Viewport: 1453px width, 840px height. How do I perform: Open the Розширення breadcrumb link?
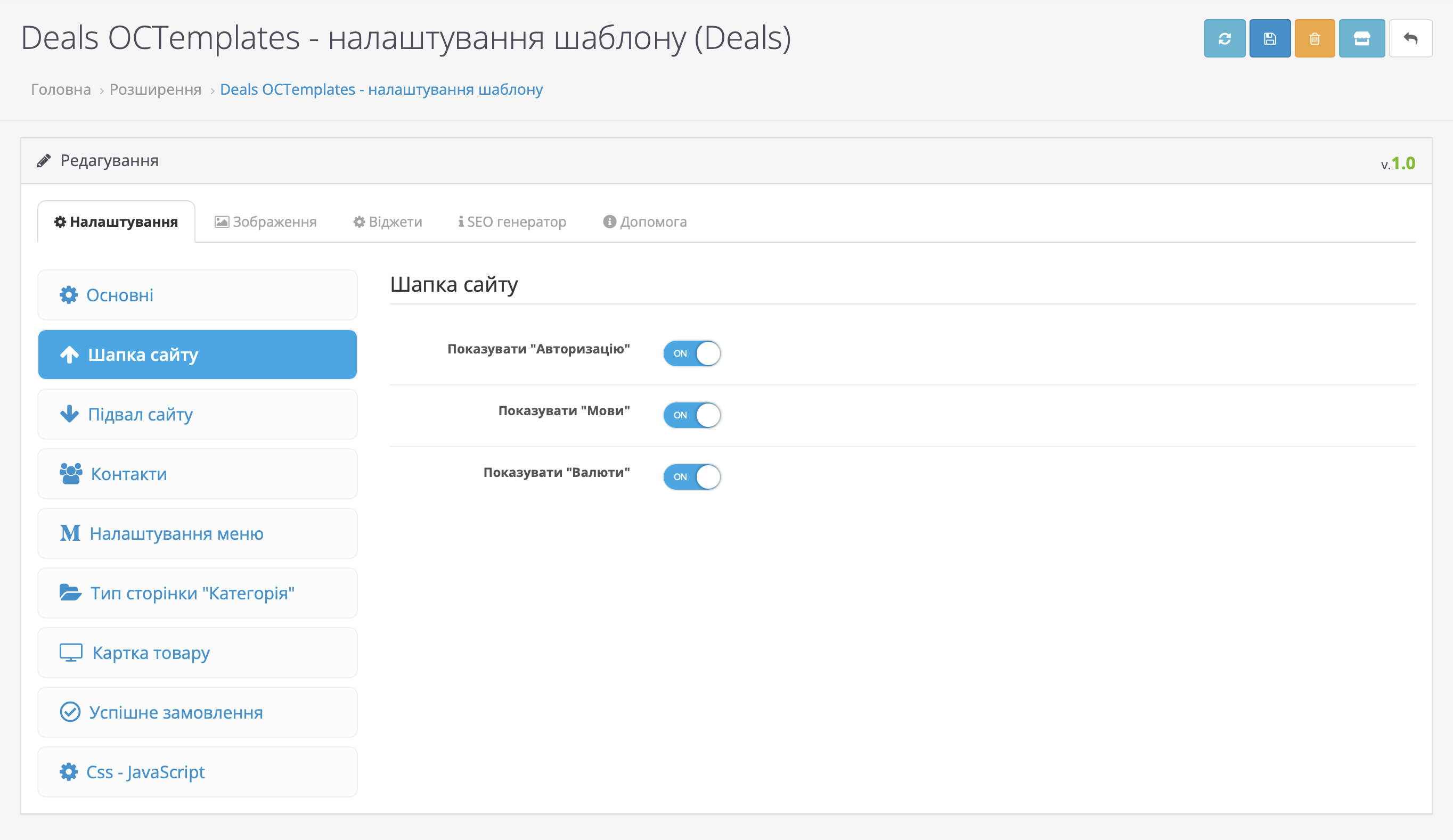156,89
